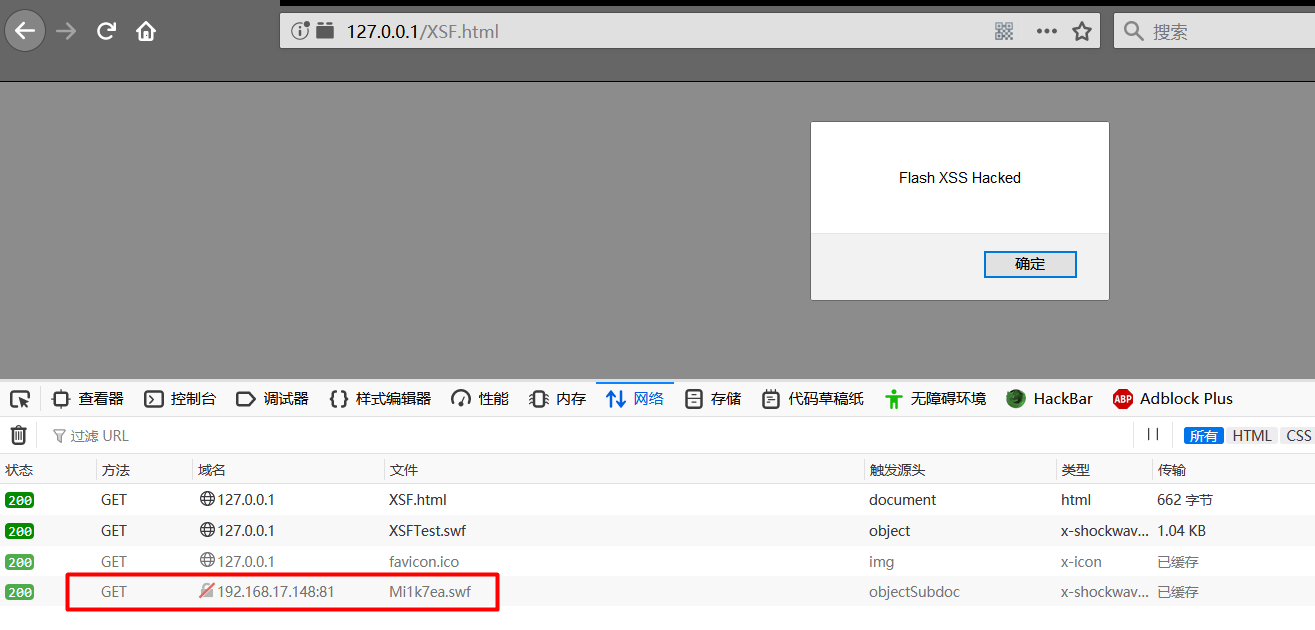The image size is (1315, 630).
Task: Click the QR code icon in address bar
Action: [1004, 31]
